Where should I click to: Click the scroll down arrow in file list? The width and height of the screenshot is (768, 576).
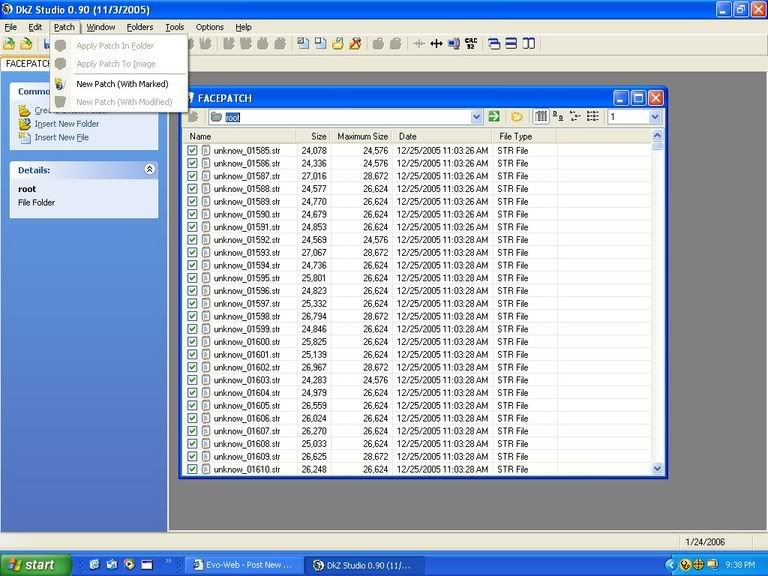click(x=657, y=469)
